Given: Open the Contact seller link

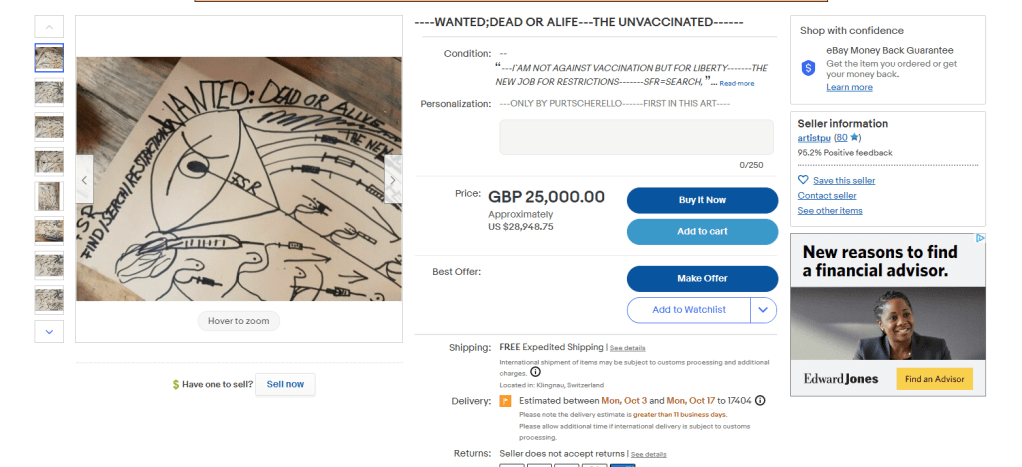Looking at the screenshot, I should point(827,195).
